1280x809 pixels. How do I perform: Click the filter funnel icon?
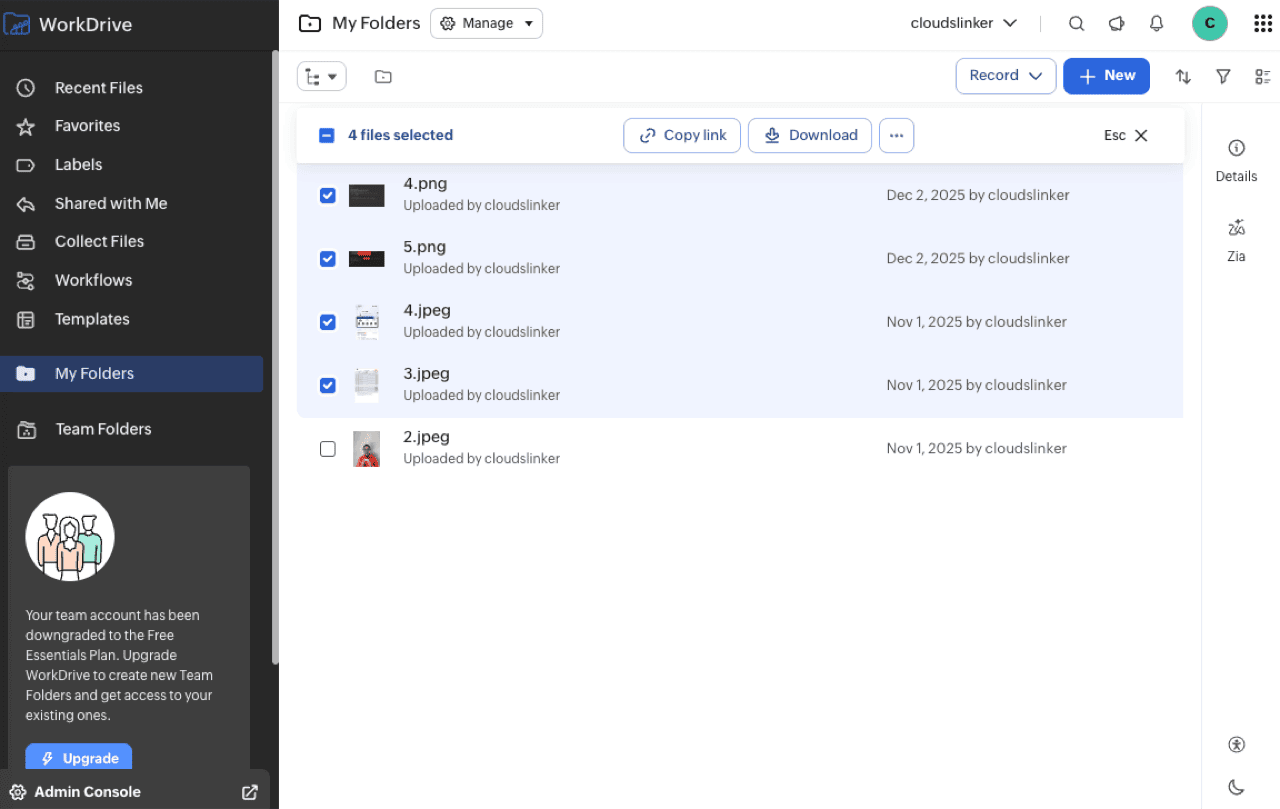(1222, 76)
